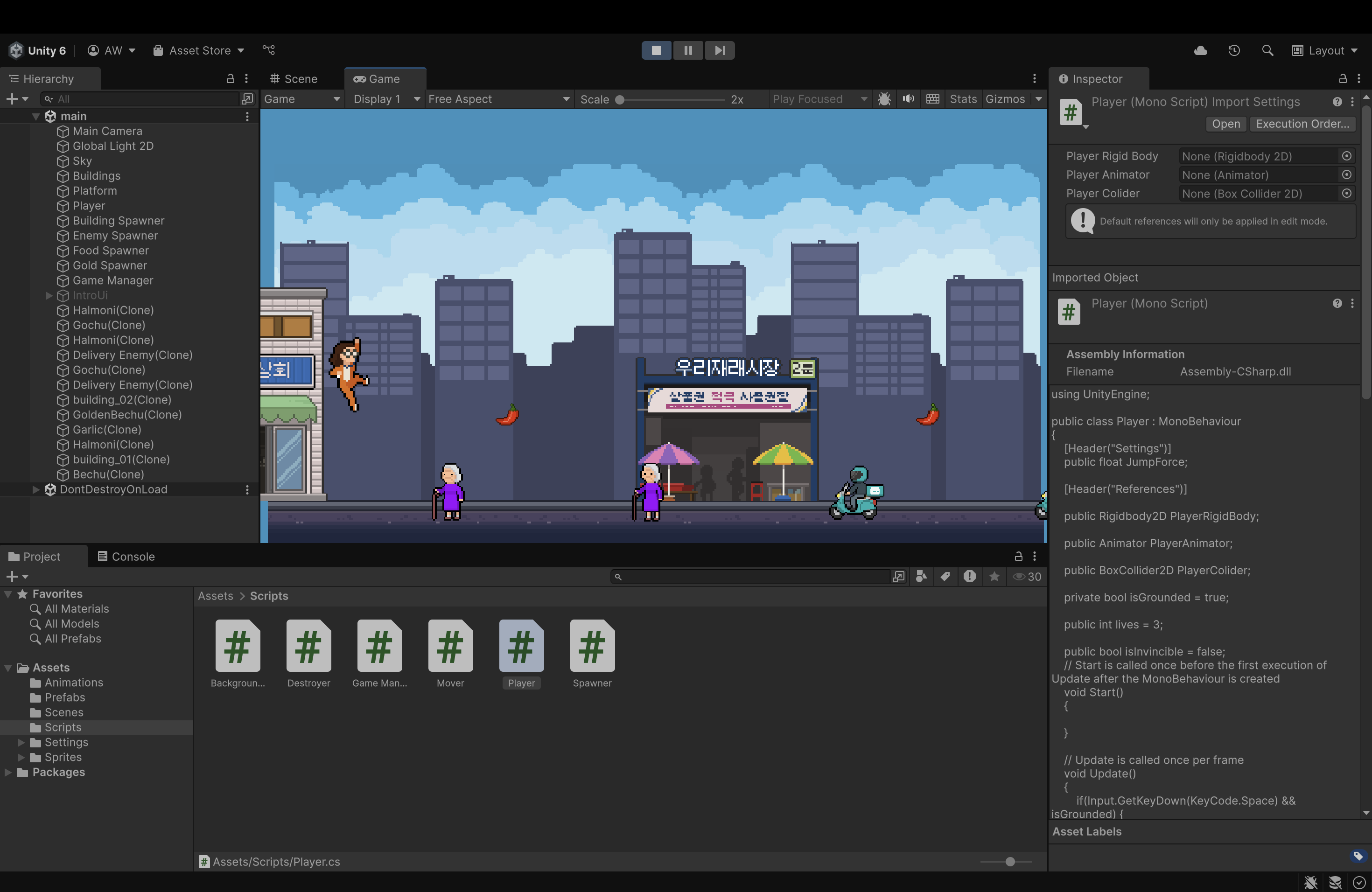Viewport: 1372px width, 892px height.
Task: Click the Unity Cloud icon
Action: point(1200,51)
